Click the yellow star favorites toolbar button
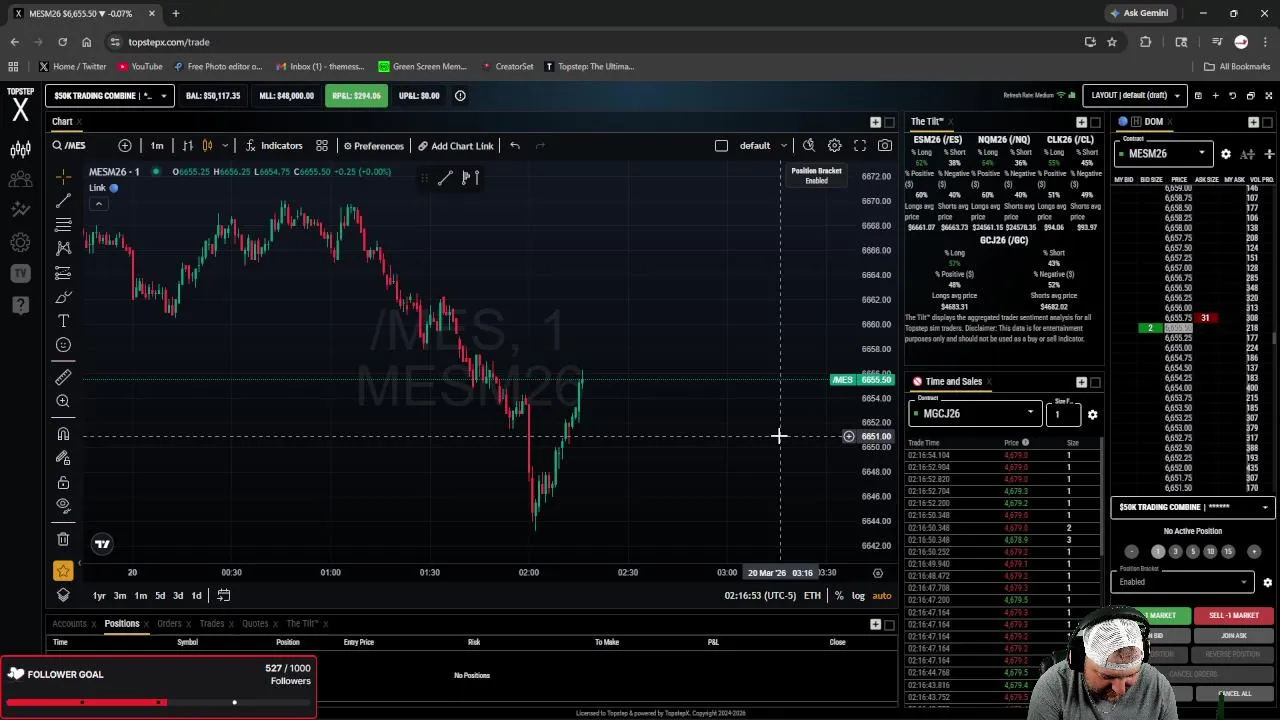 click(63, 571)
